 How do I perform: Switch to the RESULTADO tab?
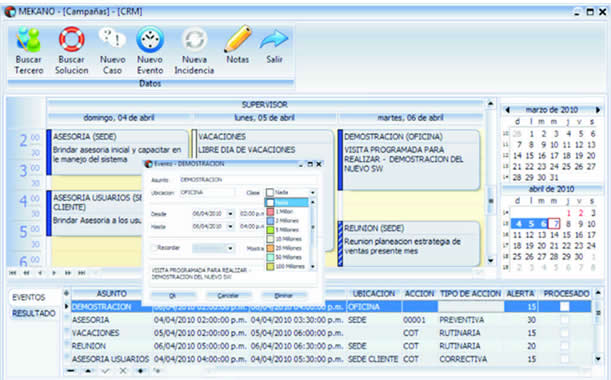34,313
